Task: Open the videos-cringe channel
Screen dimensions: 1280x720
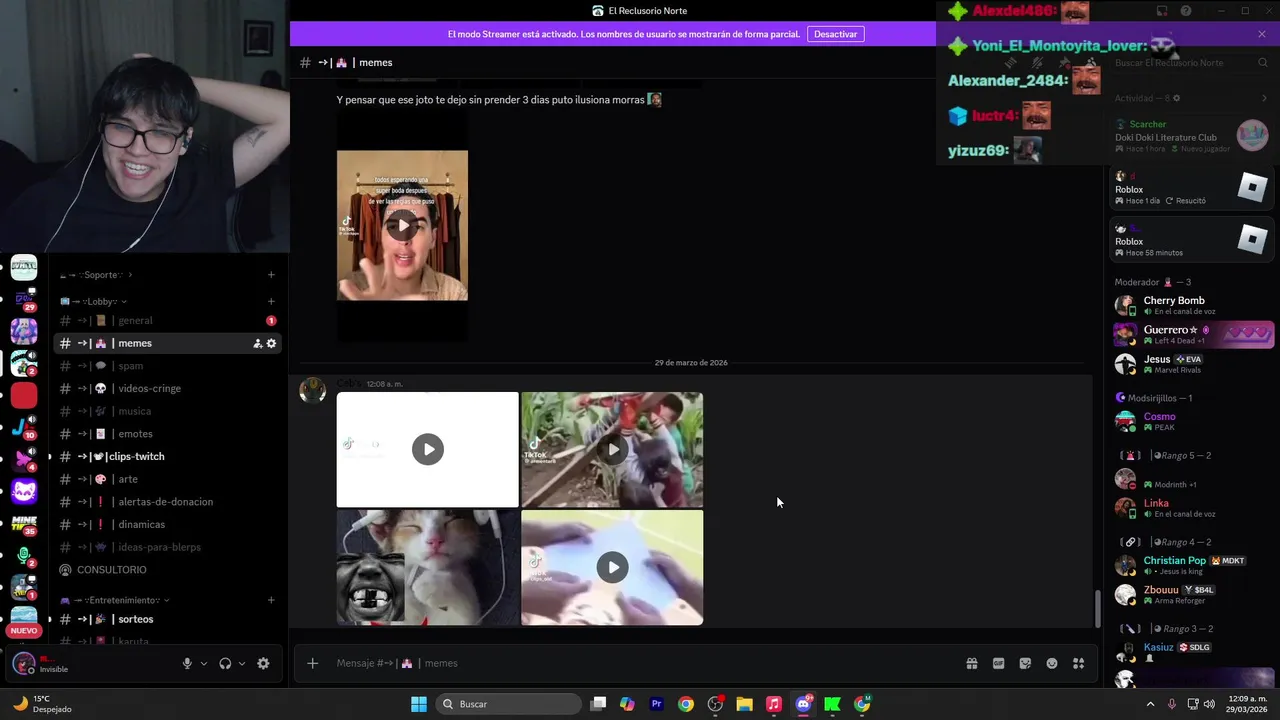Action: [168, 388]
